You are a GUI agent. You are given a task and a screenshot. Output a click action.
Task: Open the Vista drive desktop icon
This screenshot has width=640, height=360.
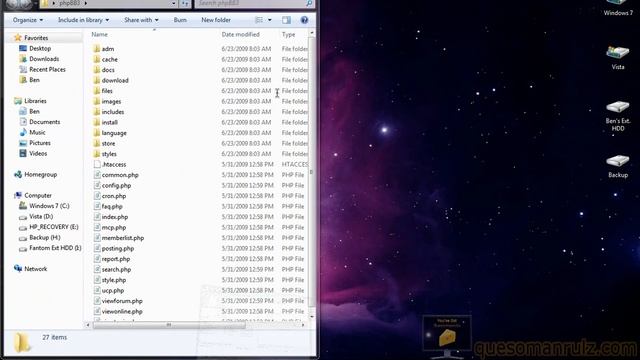click(618, 58)
